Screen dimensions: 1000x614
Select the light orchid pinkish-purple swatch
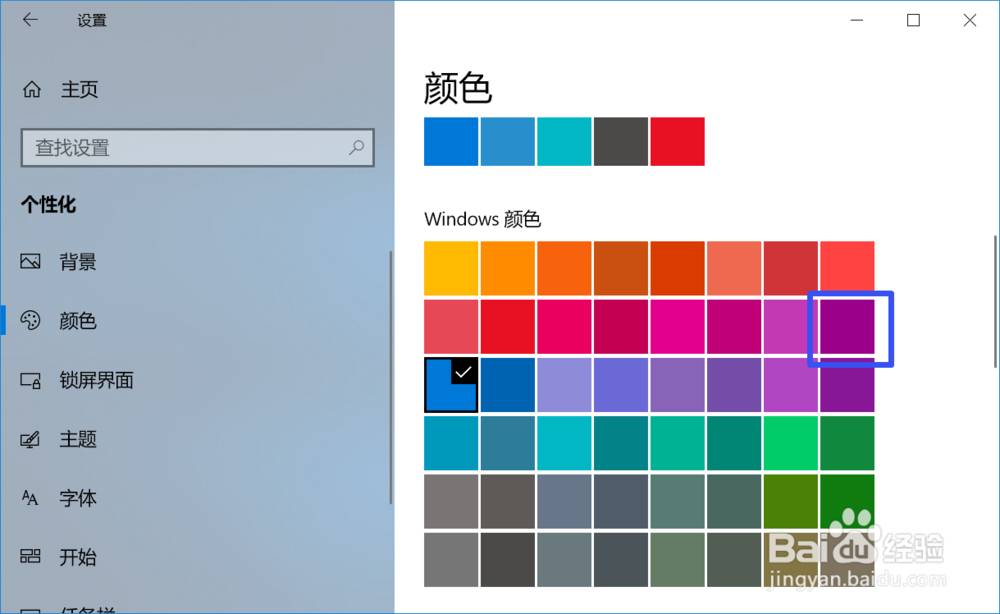pyautogui.click(x=791, y=326)
